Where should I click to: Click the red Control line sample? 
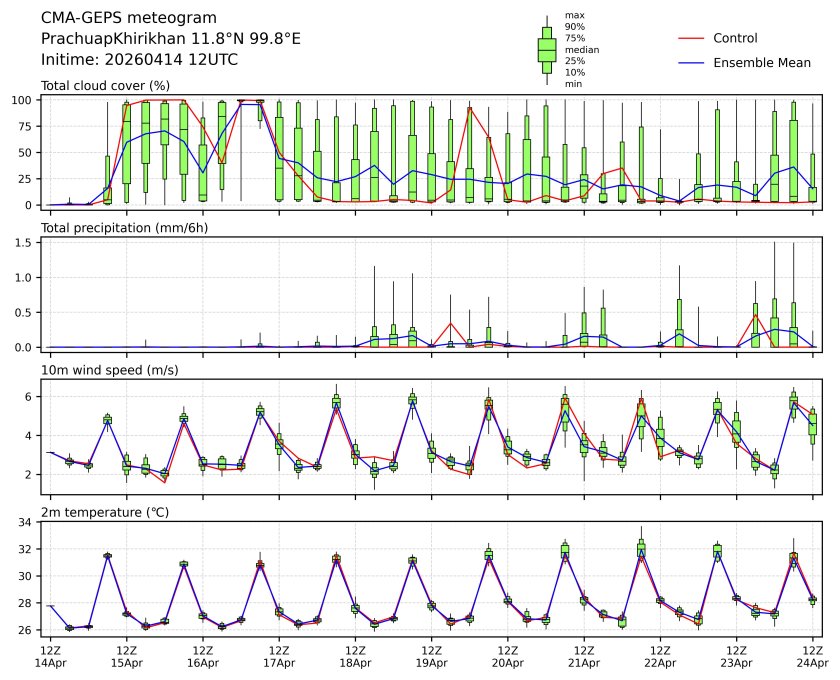[691, 39]
